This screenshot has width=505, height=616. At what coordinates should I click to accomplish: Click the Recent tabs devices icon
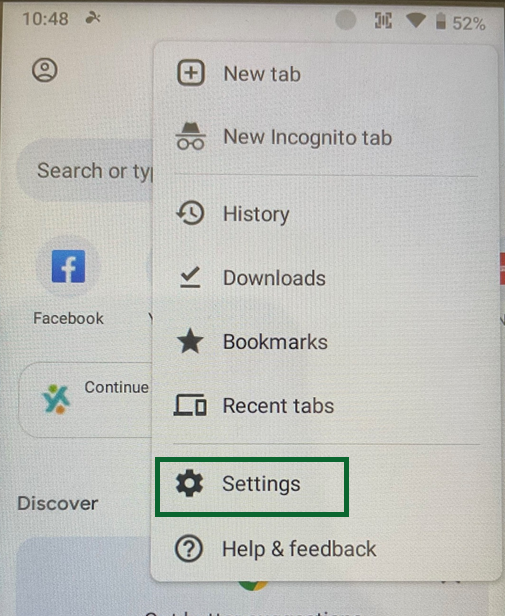coord(190,405)
